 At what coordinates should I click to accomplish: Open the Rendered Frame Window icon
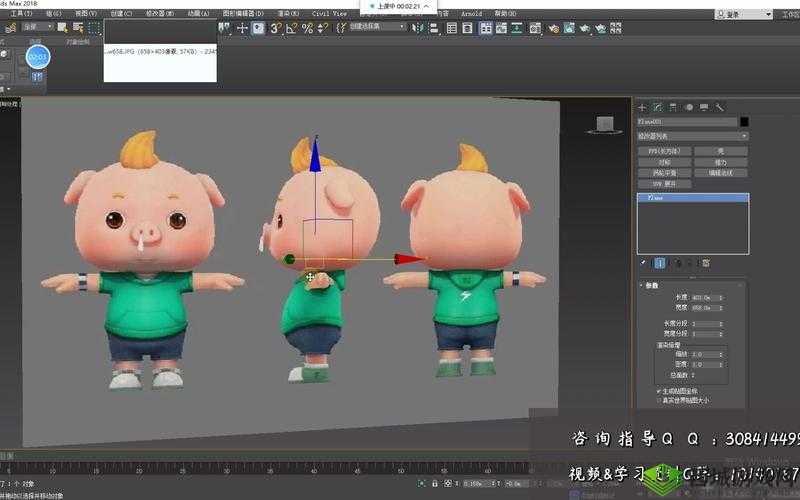click(569, 28)
